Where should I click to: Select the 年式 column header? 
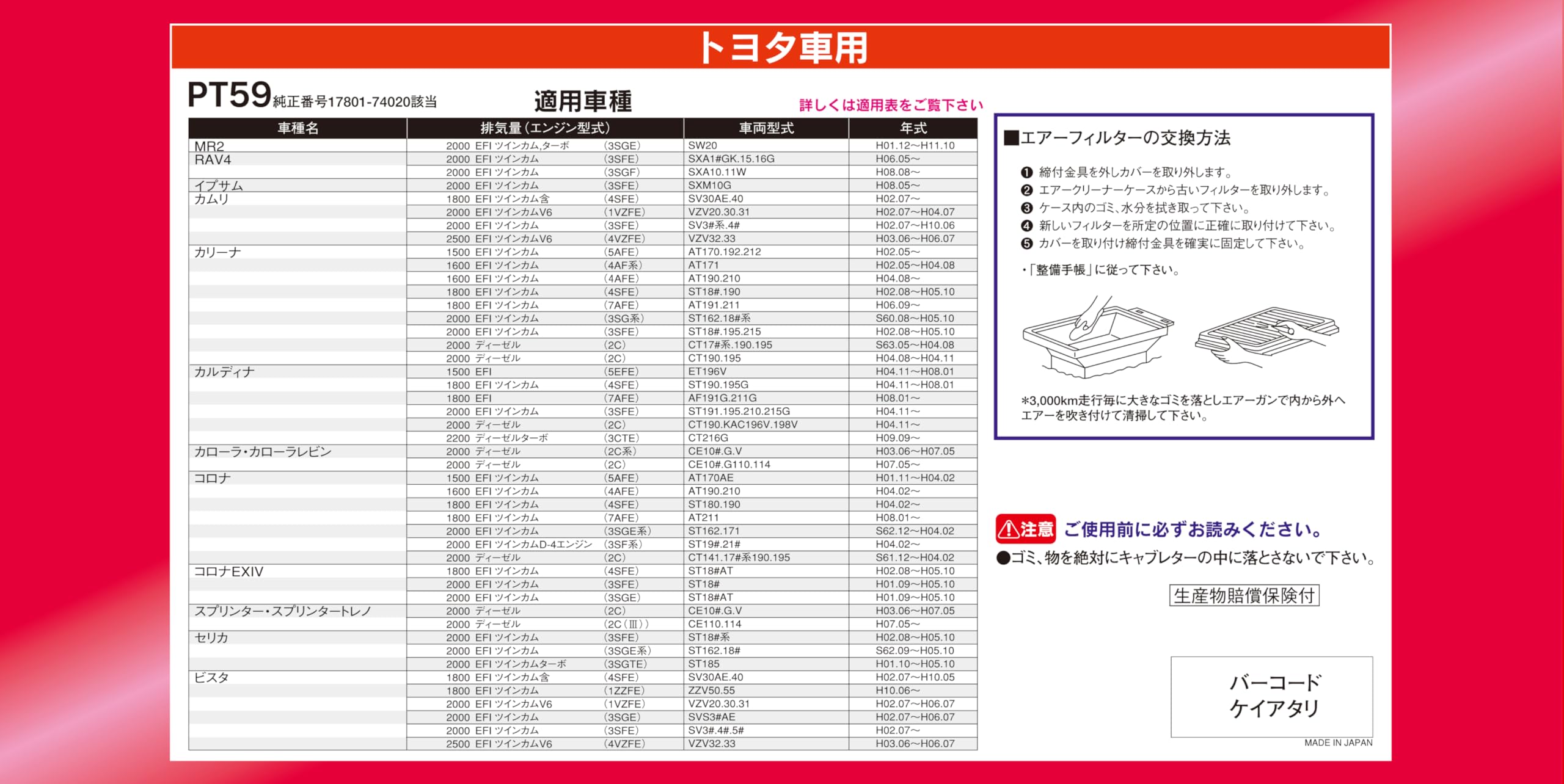913,128
